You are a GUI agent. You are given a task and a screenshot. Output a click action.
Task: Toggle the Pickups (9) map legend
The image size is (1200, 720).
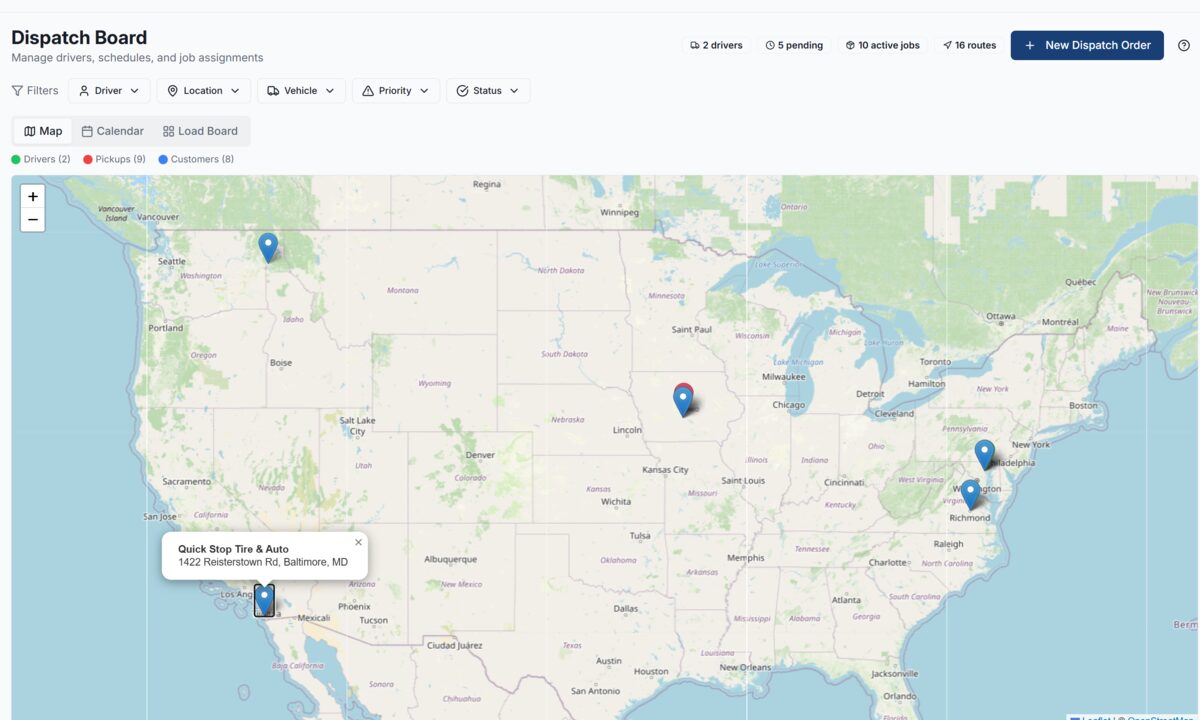tap(113, 159)
